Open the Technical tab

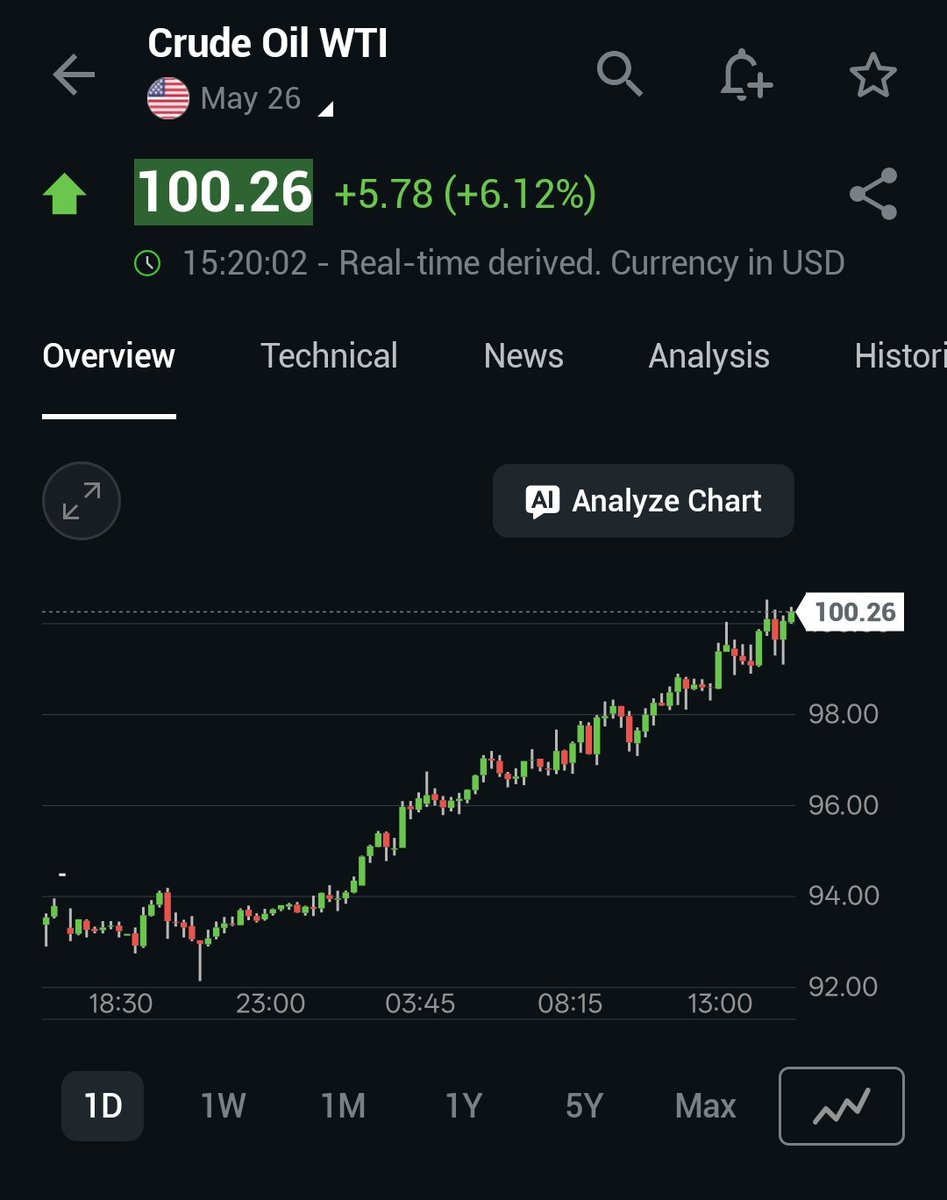click(329, 356)
